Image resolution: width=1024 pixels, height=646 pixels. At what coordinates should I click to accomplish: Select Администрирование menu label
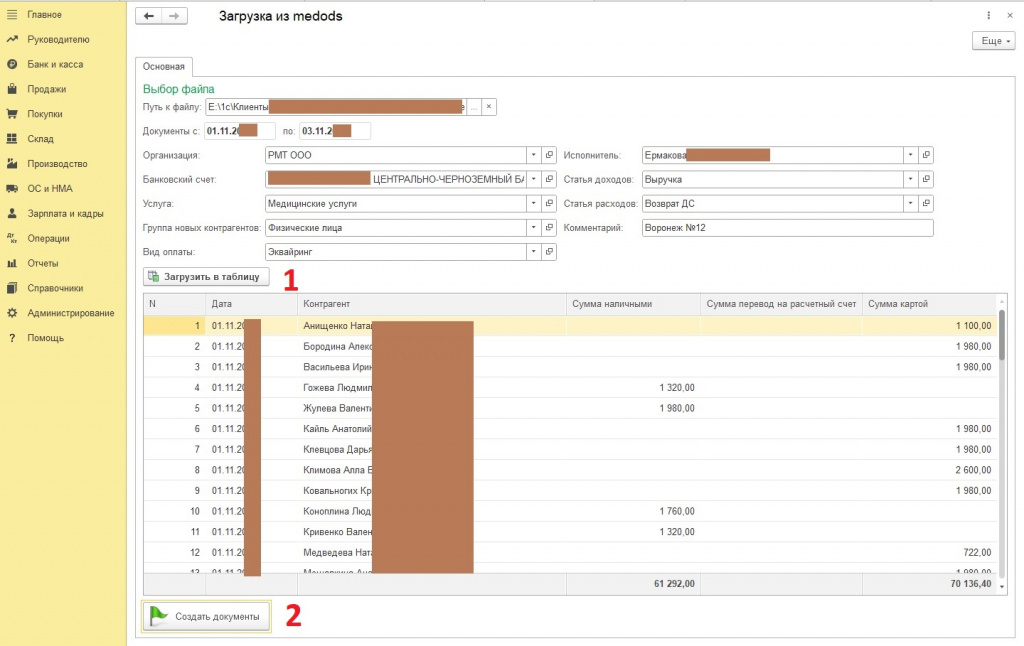pyautogui.click(x=71, y=313)
